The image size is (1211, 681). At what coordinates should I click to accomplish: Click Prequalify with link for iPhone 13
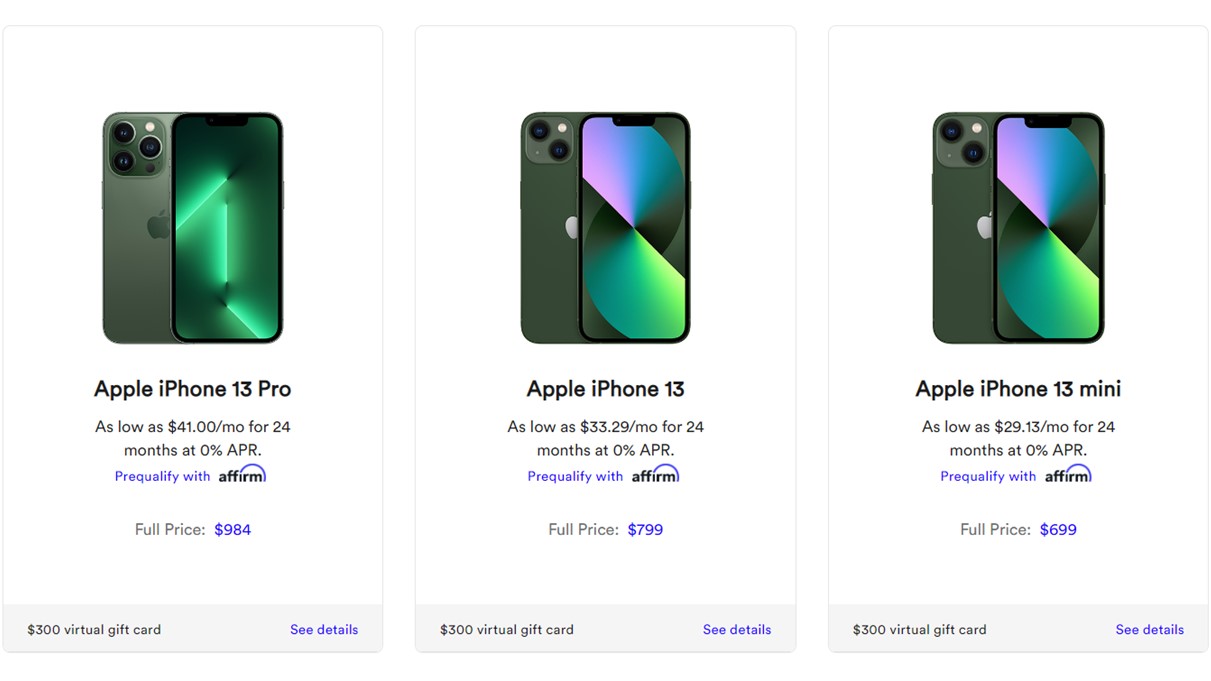[x=575, y=477]
